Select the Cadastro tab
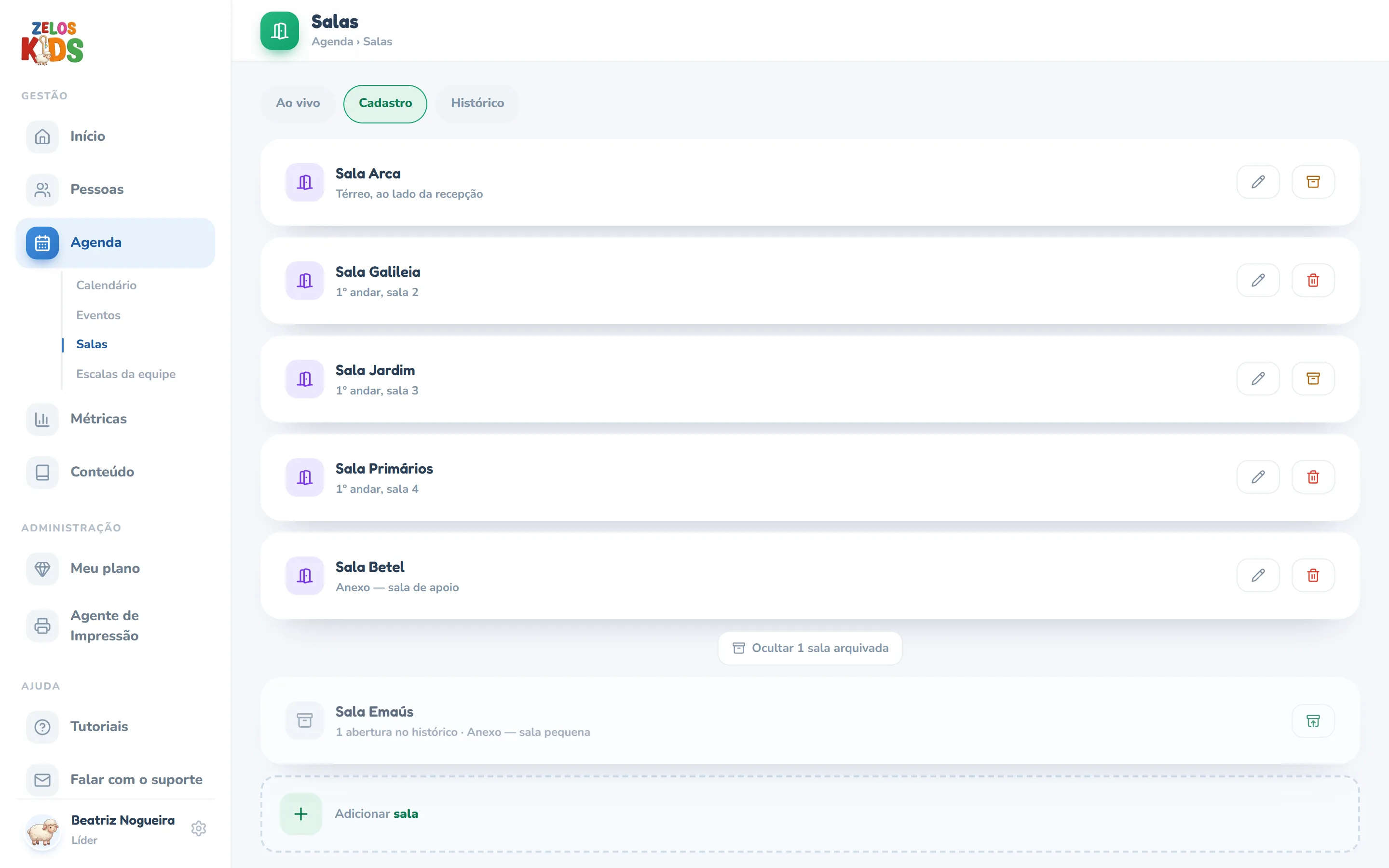Viewport: 1389px width, 868px height. coord(385,103)
